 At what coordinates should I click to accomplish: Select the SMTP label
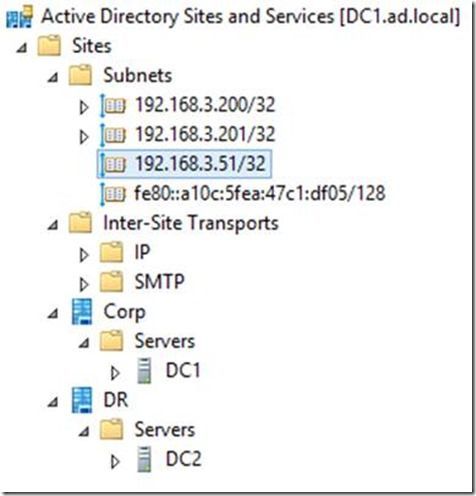(x=159, y=282)
